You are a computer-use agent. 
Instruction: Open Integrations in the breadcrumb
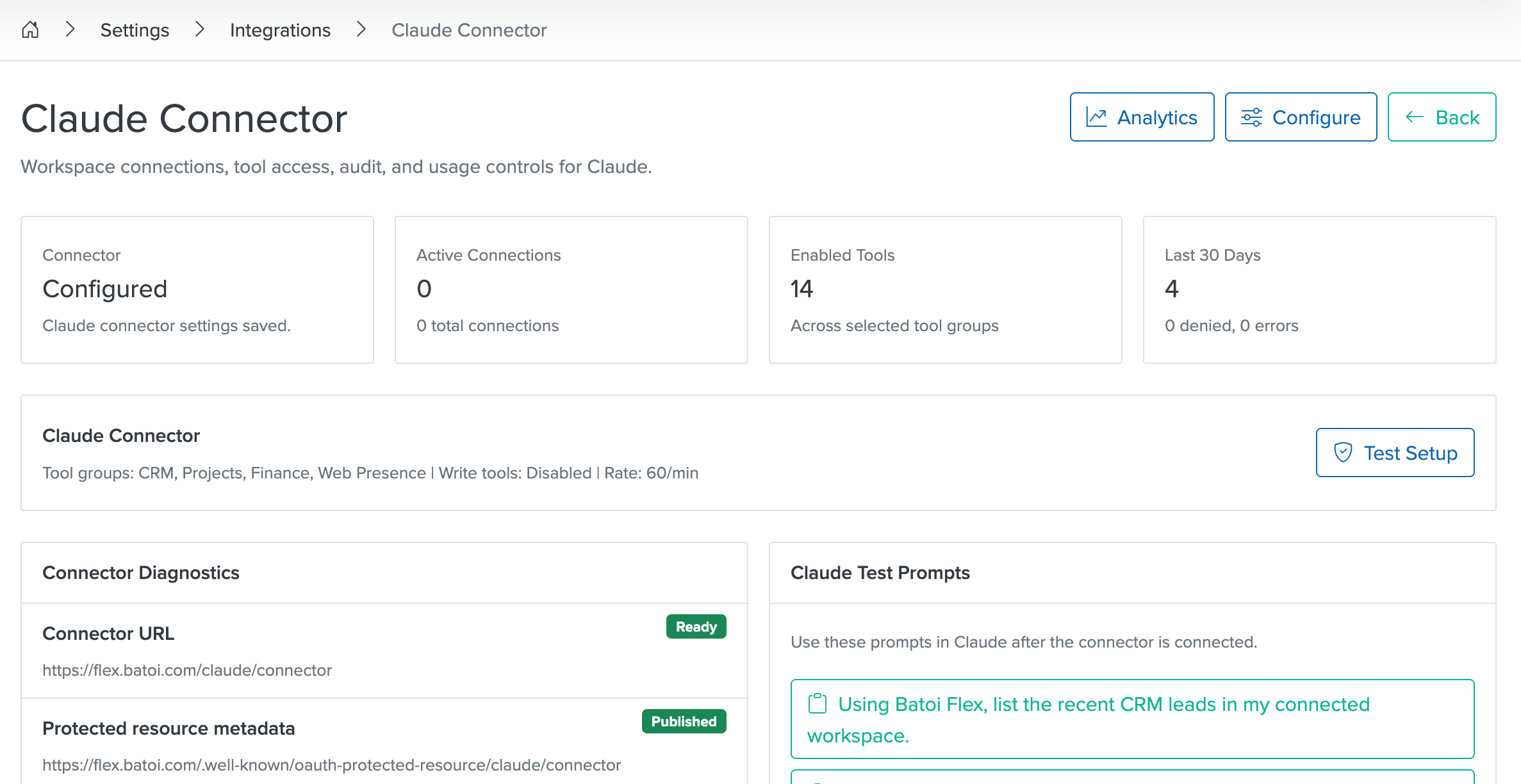coord(280,30)
